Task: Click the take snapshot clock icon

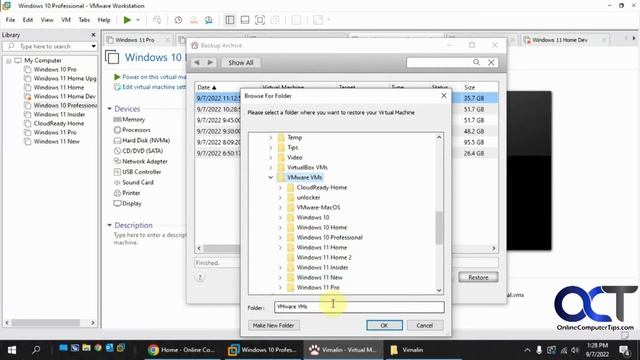Action: click(178, 20)
